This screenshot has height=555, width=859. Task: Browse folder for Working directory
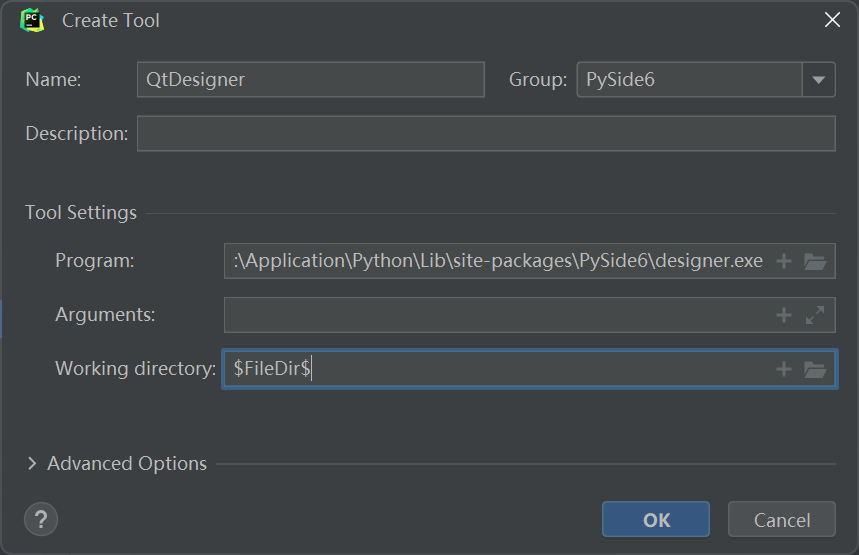[815, 369]
